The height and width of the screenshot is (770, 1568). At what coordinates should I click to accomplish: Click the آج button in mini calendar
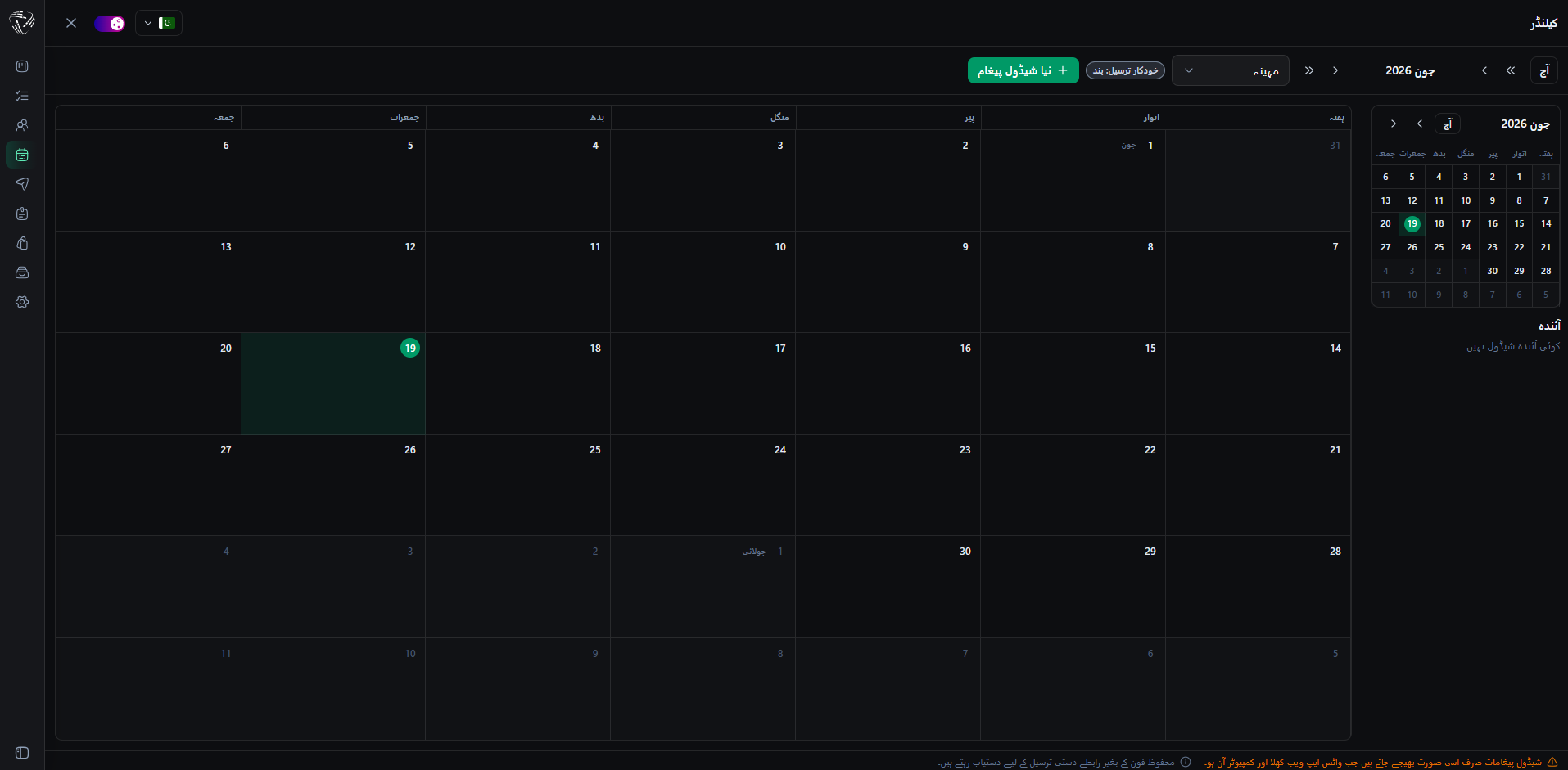(x=1448, y=124)
